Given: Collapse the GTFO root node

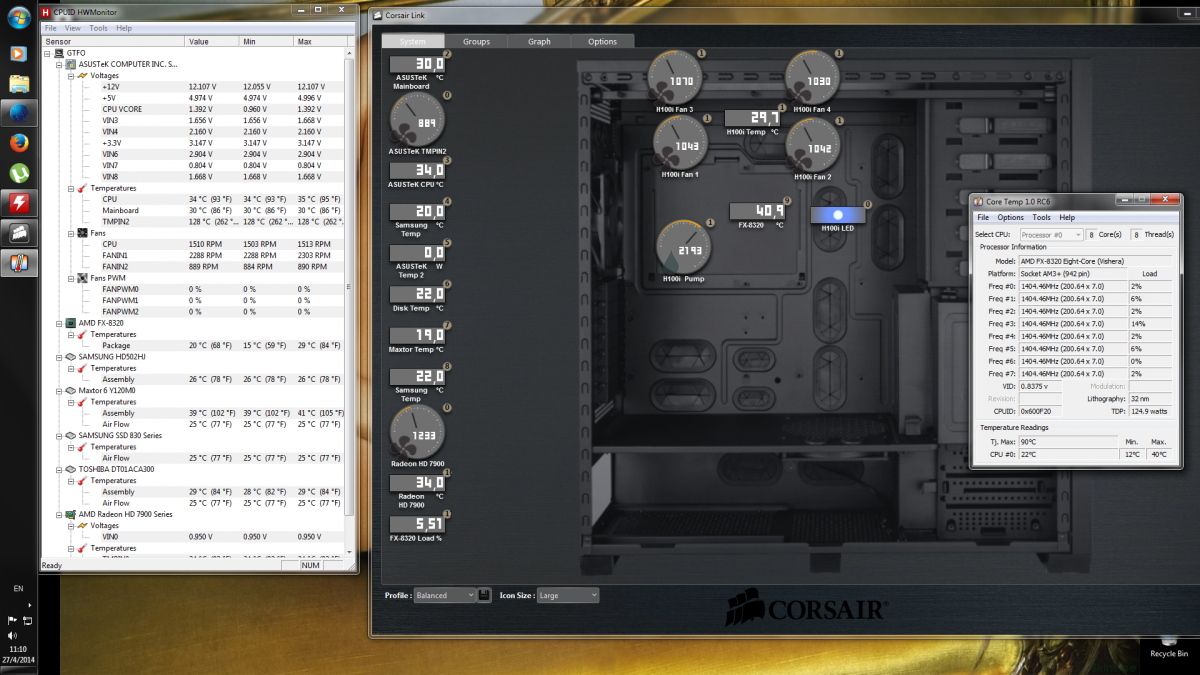Looking at the screenshot, I should point(48,53).
